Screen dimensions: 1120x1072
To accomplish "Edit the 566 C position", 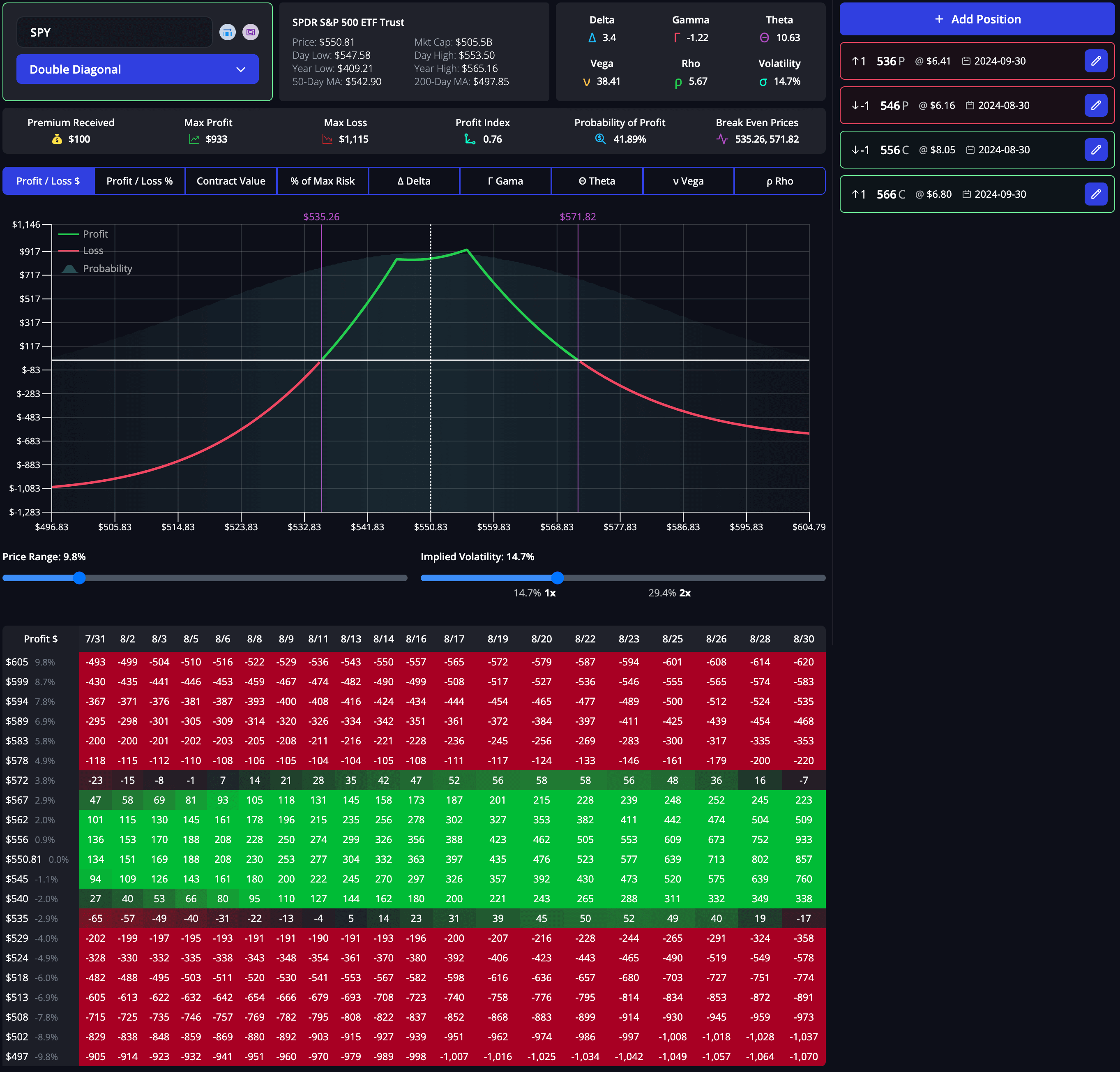I will coord(1095,194).
